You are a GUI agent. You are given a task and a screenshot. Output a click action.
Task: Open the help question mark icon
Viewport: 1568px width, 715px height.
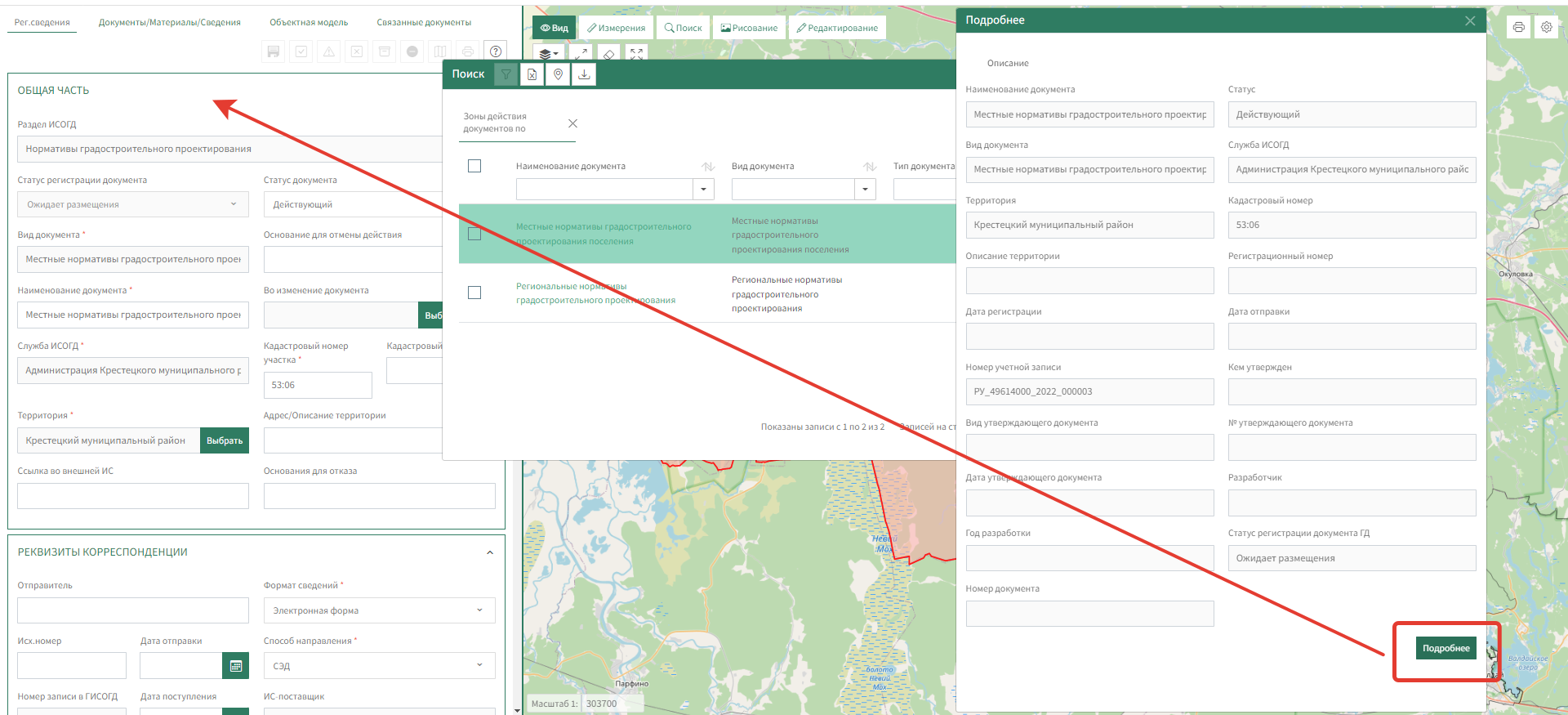tap(495, 51)
